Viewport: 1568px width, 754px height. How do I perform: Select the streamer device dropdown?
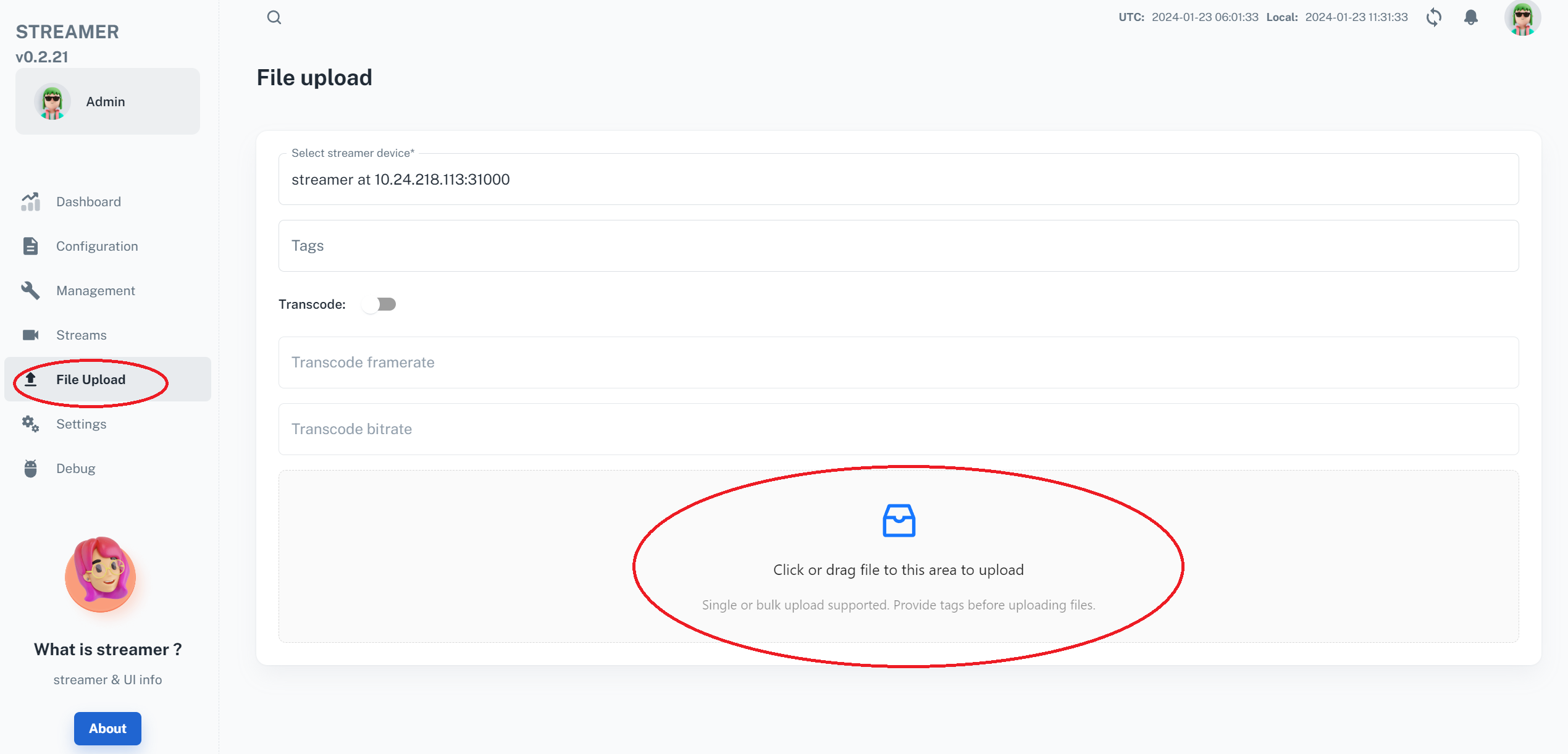click(898, 179)
